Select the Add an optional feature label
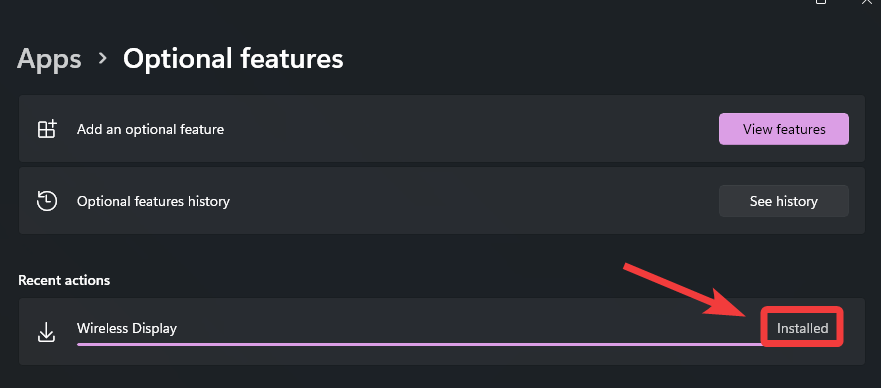Screen dimensions: 881x388 click(x=151, y=129)
